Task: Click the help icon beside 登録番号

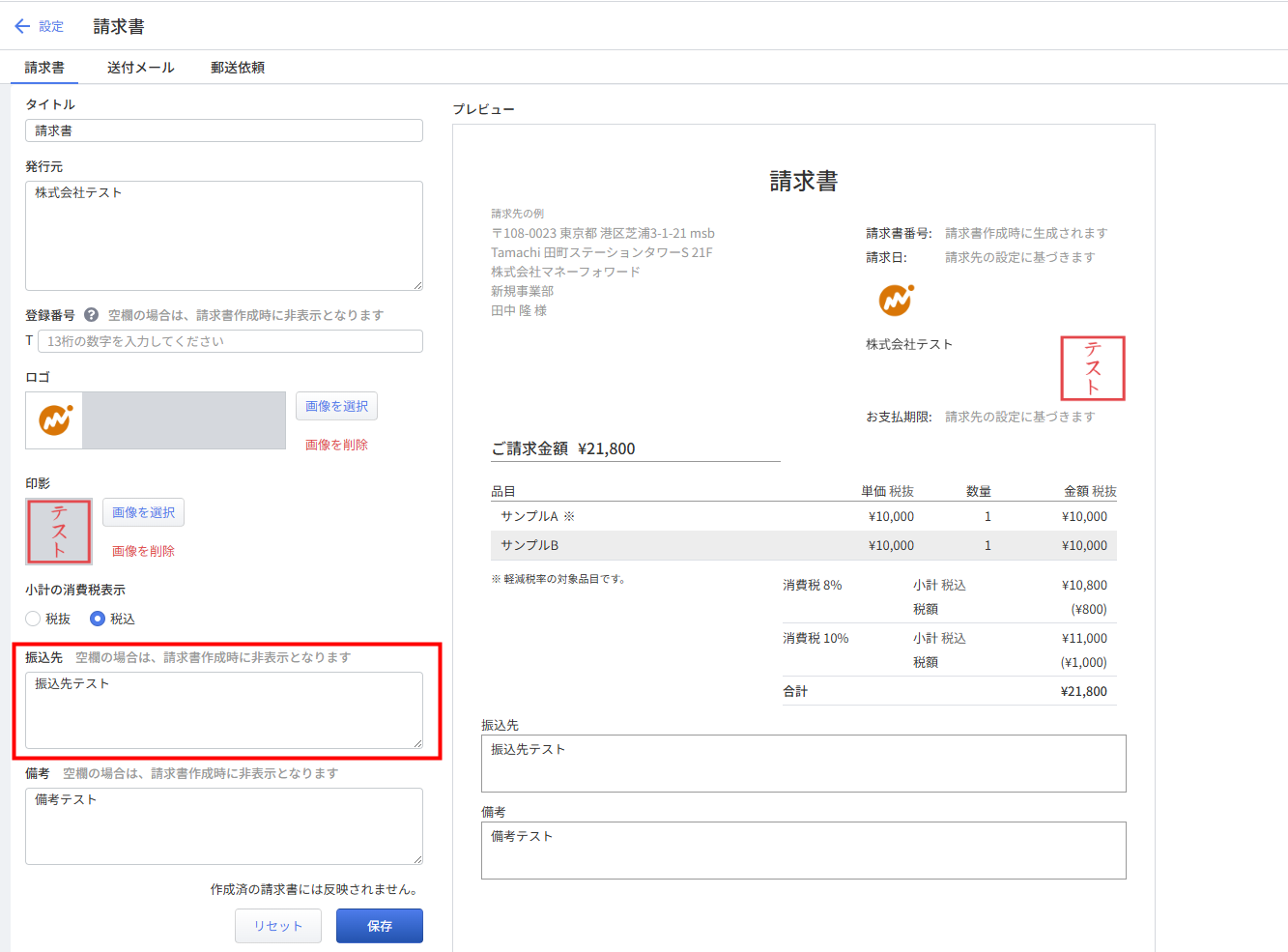Action: pyautogui.click(x=91, y=315)
